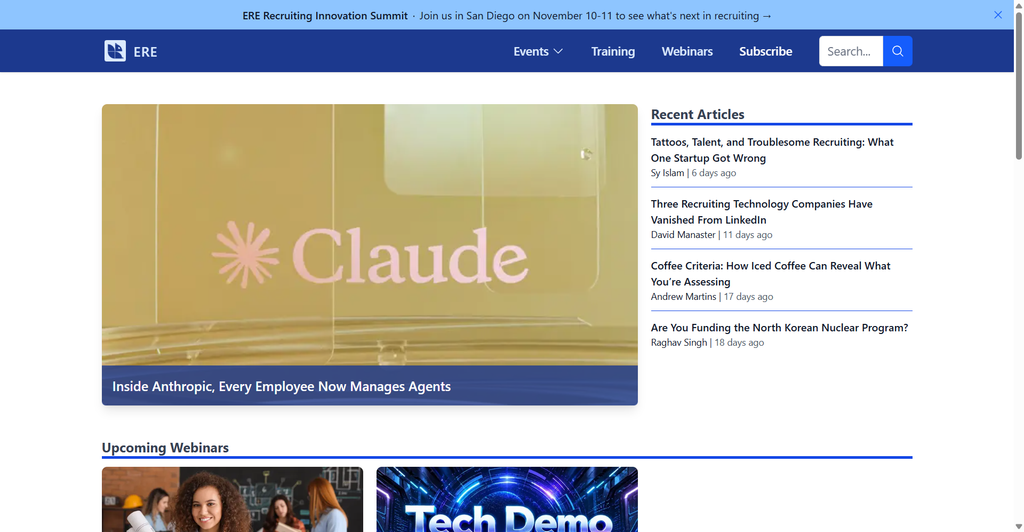Open 'Are You Funding the North Korean Nuclear Program?'
Viewport: 1024px width, 532px height.
[x=779, y=328]
